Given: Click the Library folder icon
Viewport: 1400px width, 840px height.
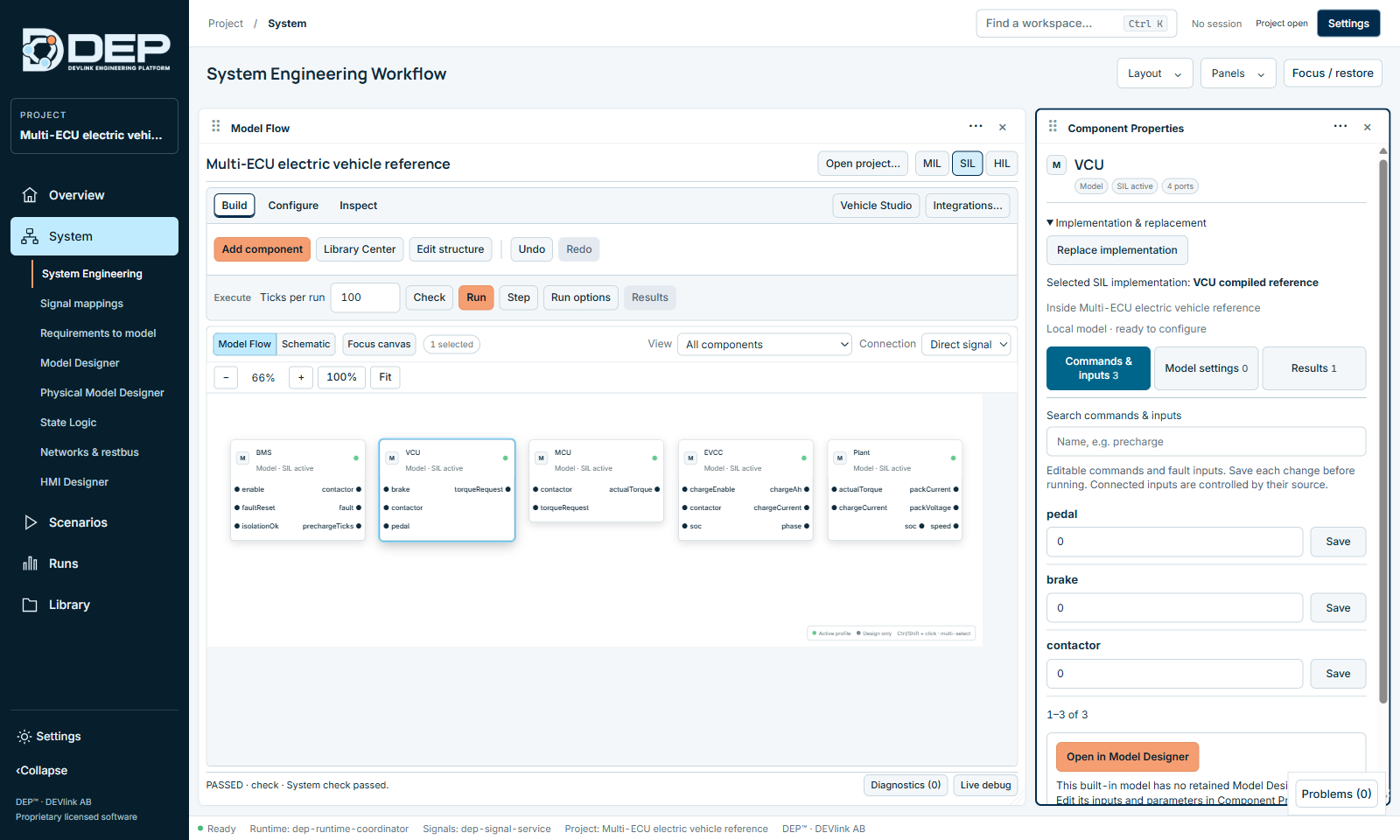Looking at the screenshot, I should [x=30, y=605].
